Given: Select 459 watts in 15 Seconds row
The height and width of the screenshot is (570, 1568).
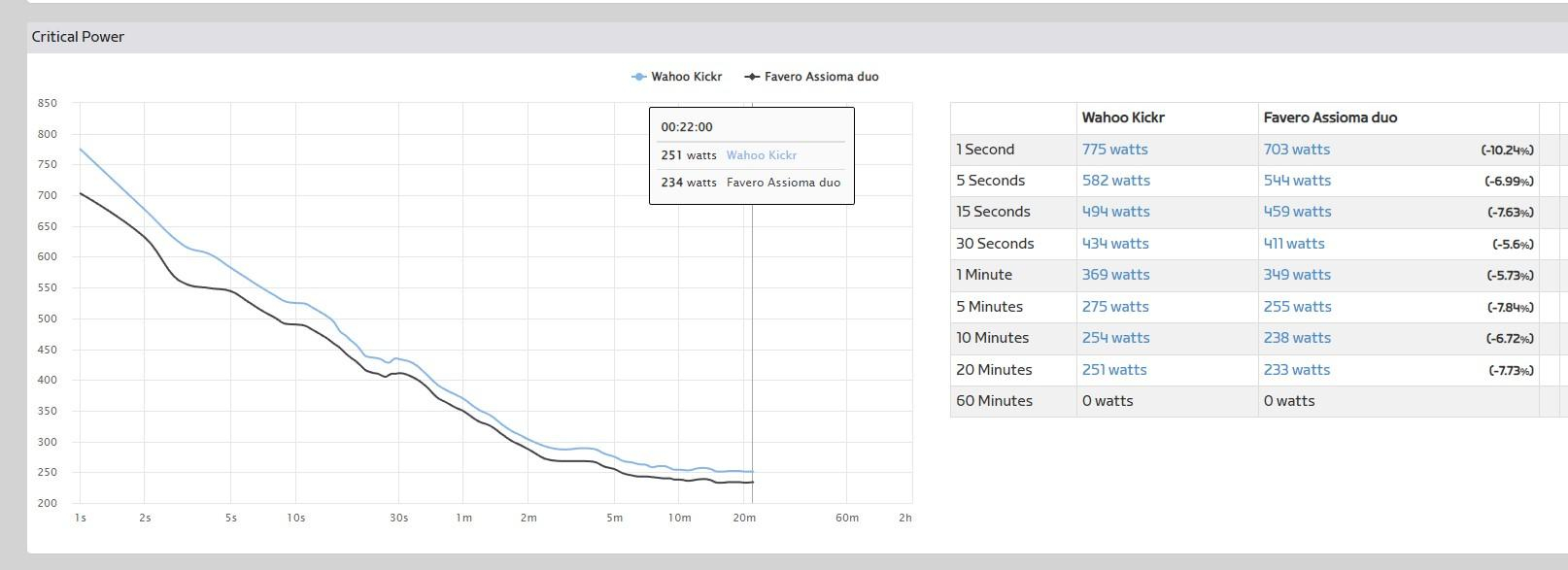Looking at the screenshot, I should pyautogui.click(x=1297, y=212).
